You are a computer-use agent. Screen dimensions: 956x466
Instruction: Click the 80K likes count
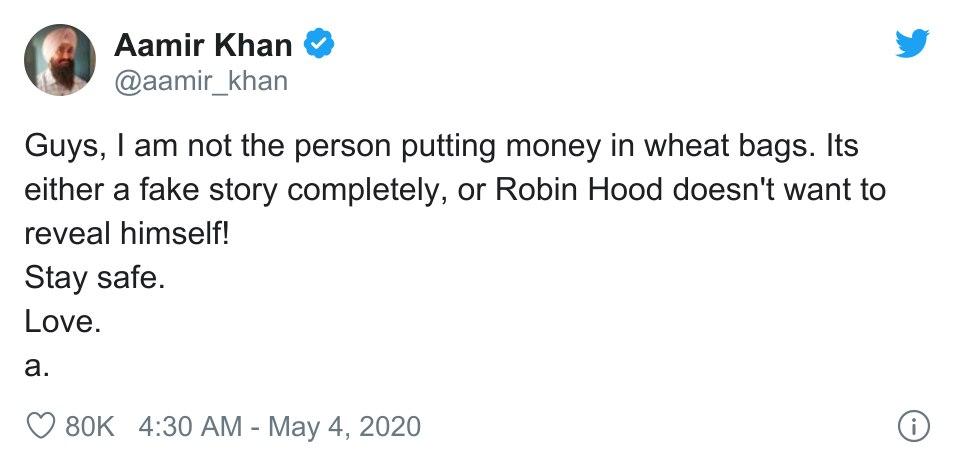pos(90,427)
